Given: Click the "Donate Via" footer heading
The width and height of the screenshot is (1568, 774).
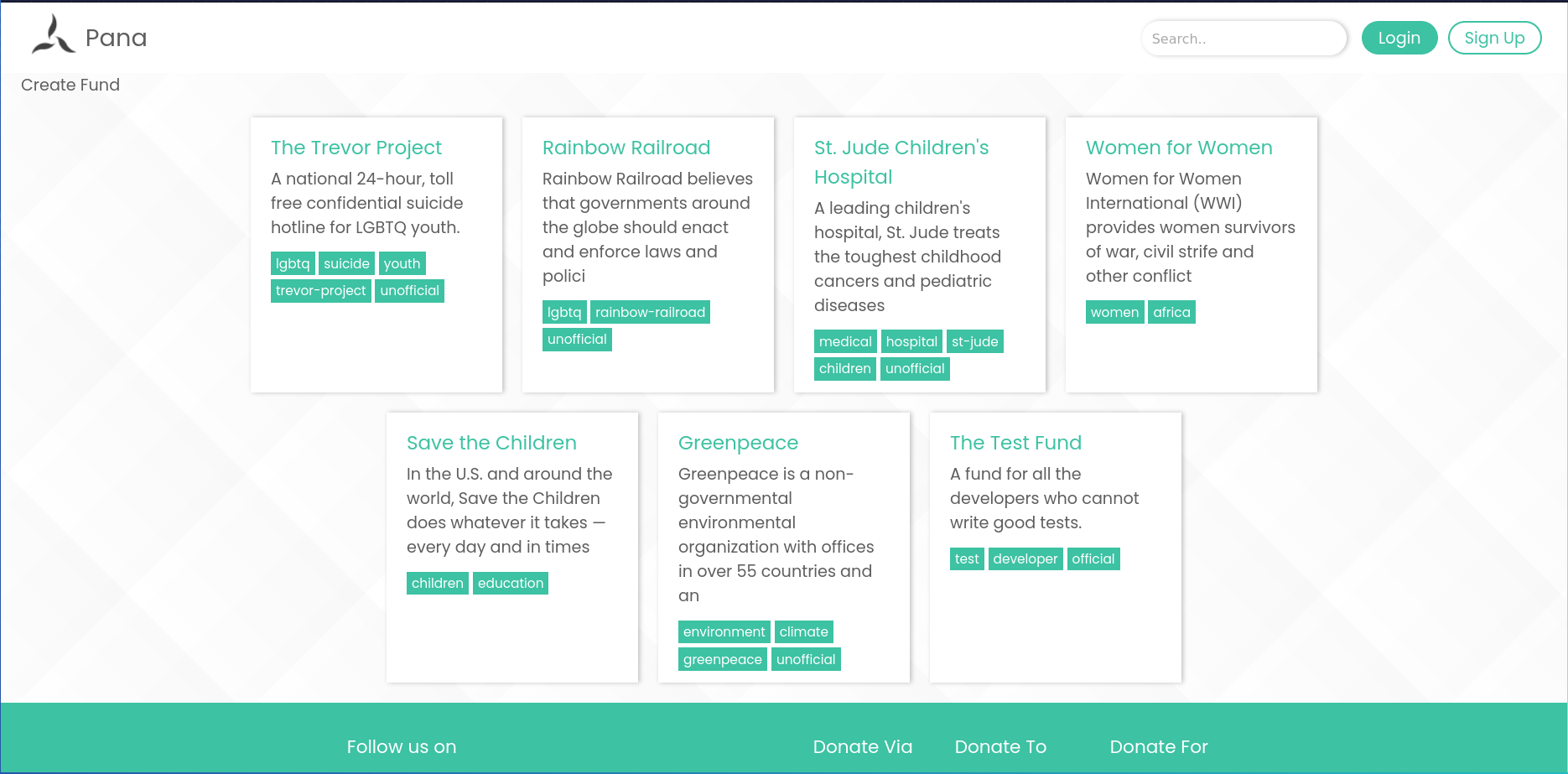Looking at the screenshot, I should click(x=863, y=747).
